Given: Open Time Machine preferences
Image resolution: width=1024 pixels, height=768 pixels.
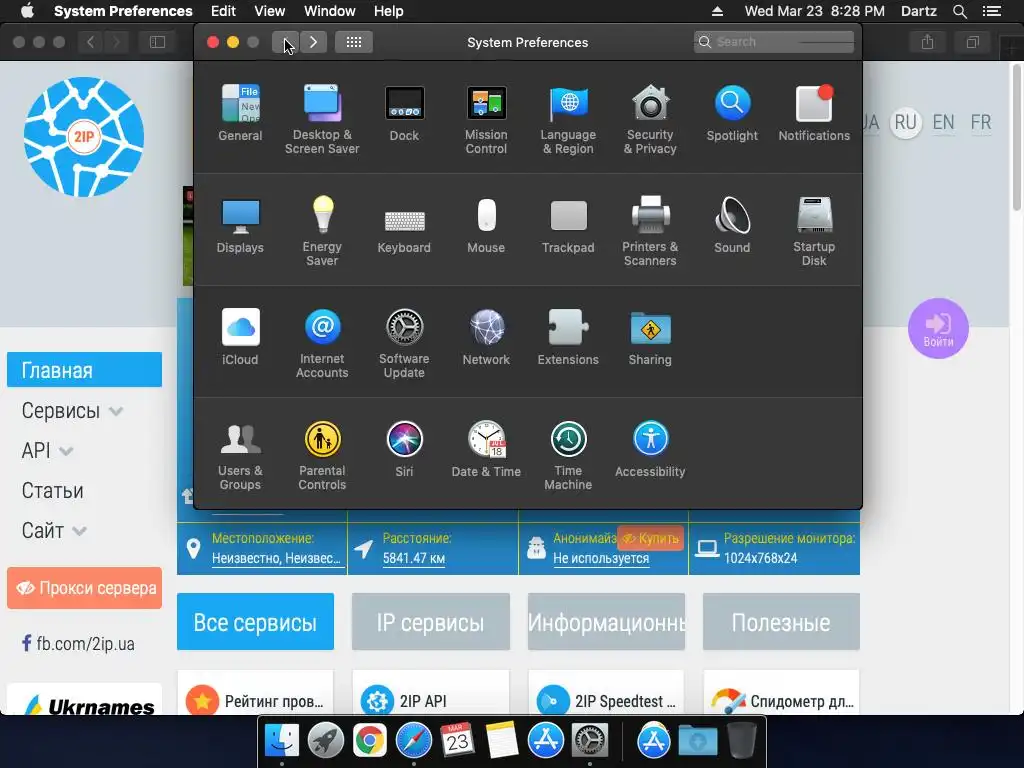Looking at the screenshot, I should [x=568, y=456].
